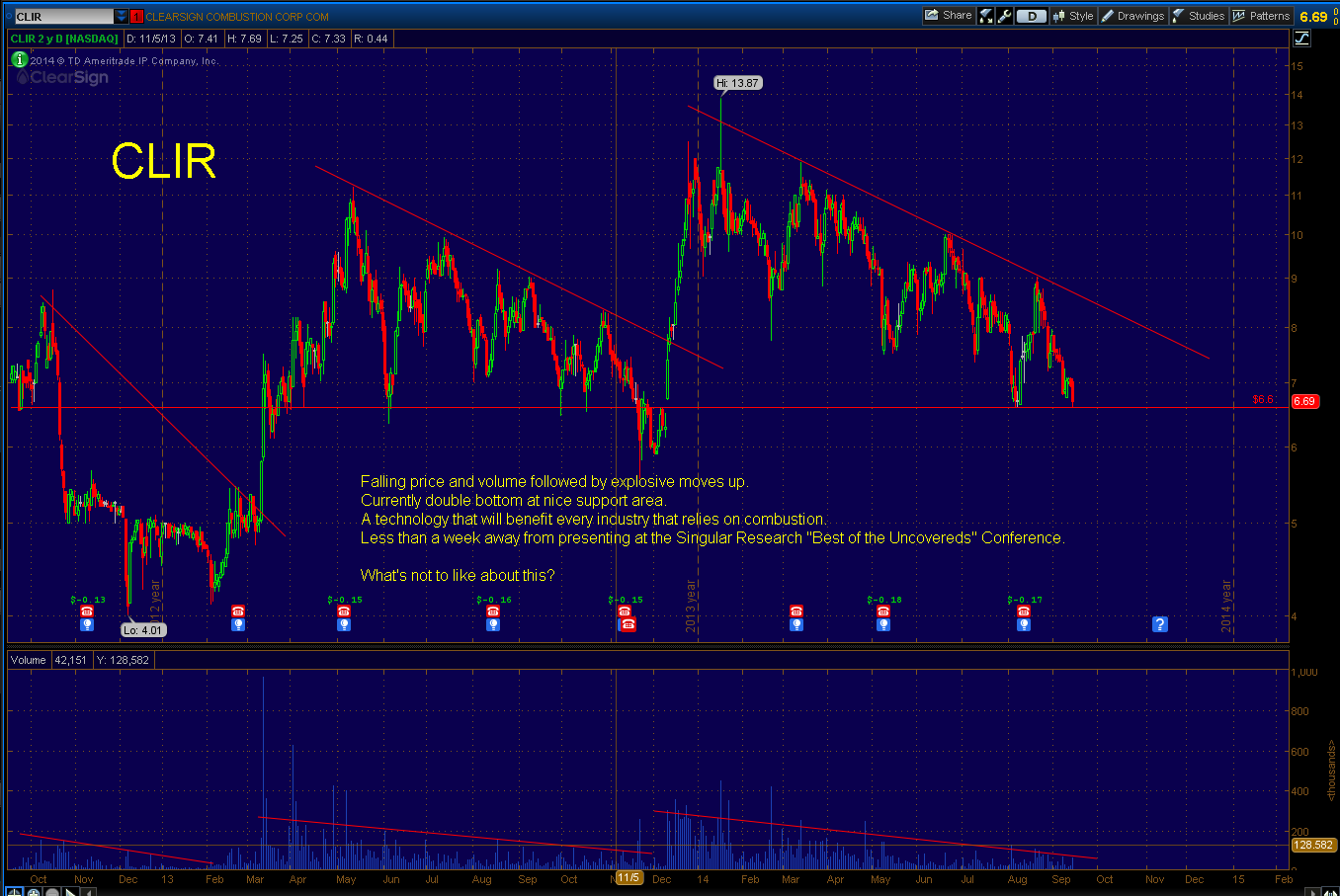Image resolution: width=1340 pixels, height=896 pixels.
Task: Click the phone icon under the $-0.18 earnings marker
Action: click(883, 611)
